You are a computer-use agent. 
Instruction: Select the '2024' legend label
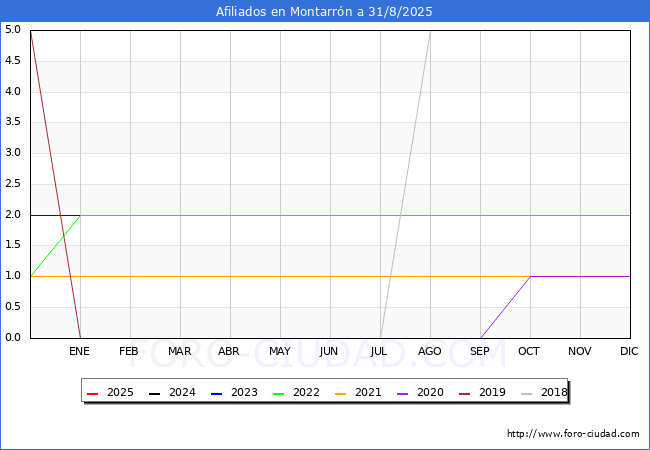pyautogui.click(x=182, y=392)
